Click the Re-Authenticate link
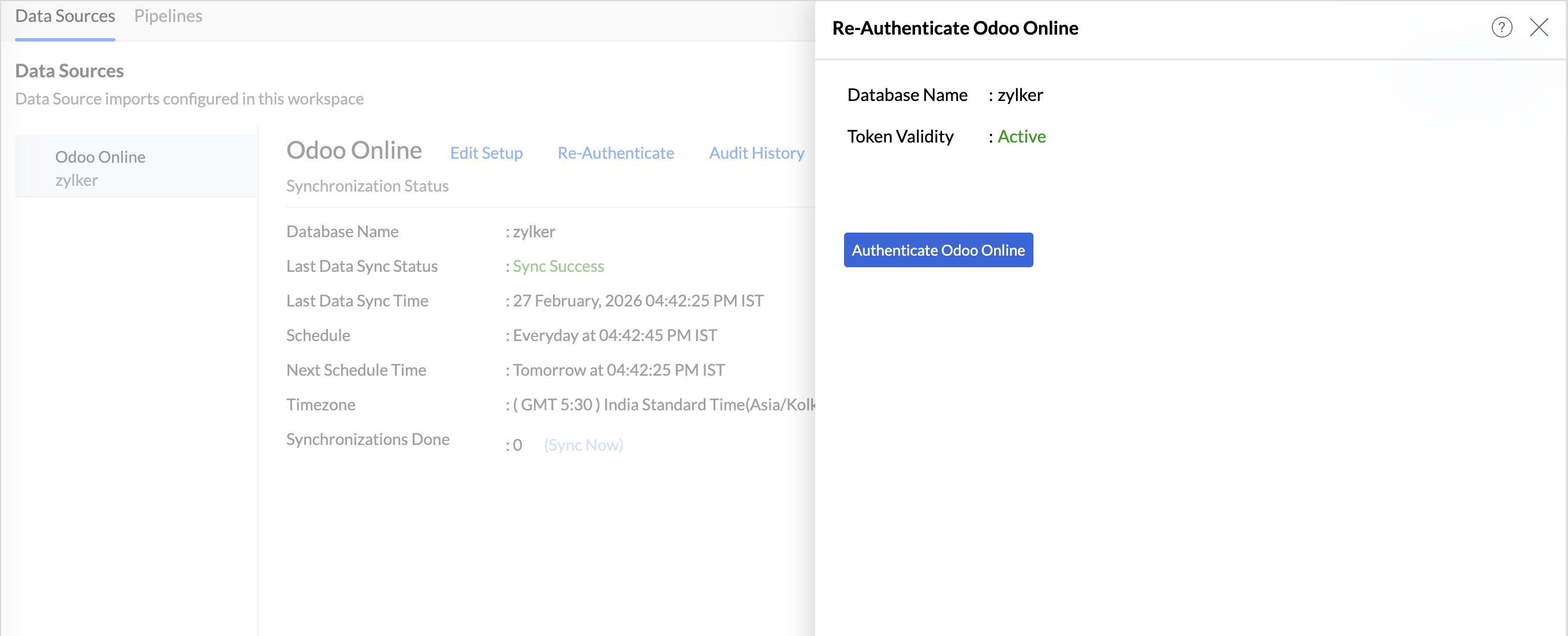Screen dimensions: 1568x636 [615, 153]
